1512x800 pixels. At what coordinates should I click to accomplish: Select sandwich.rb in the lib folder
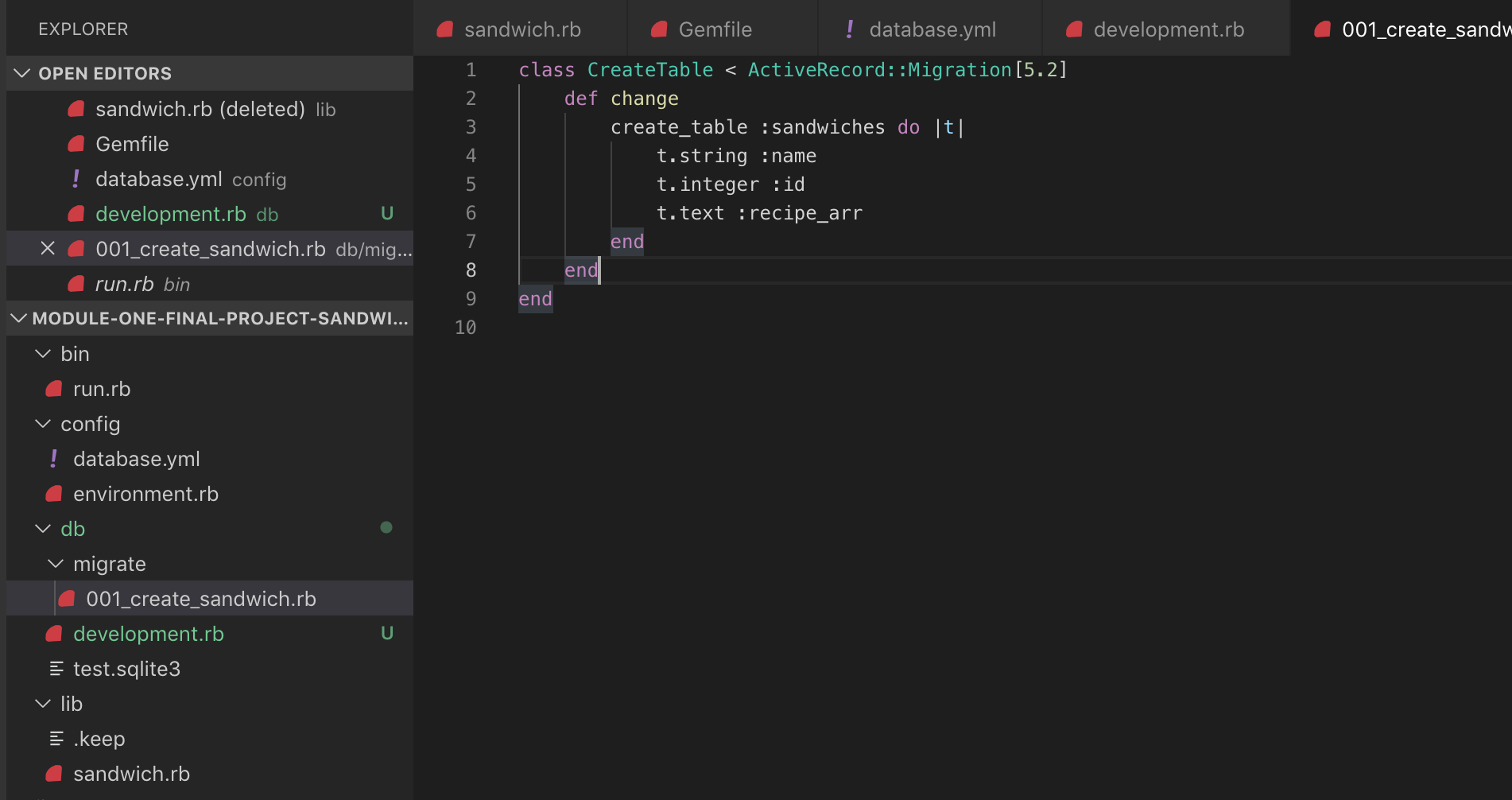131,774
